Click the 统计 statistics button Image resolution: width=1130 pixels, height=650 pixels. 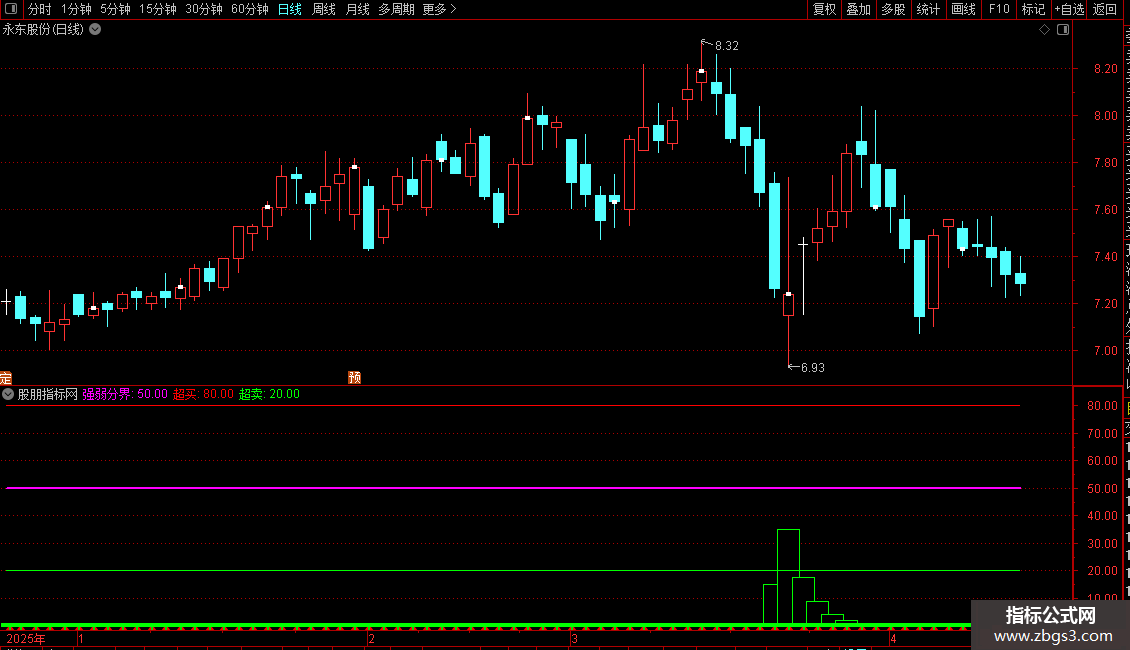click(928, 9)
